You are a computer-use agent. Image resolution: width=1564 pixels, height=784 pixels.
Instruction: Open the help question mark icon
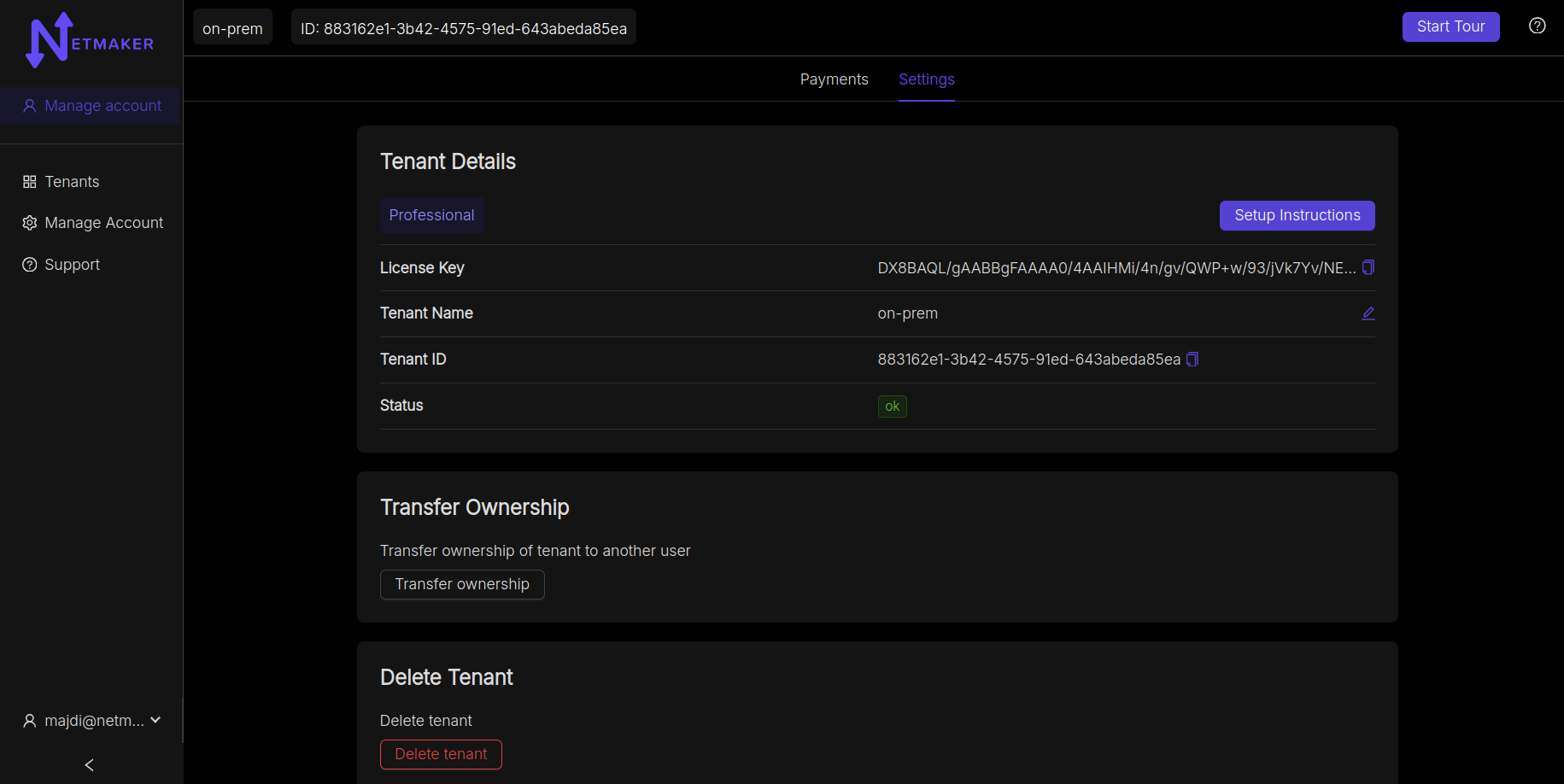pos(1537,26)
